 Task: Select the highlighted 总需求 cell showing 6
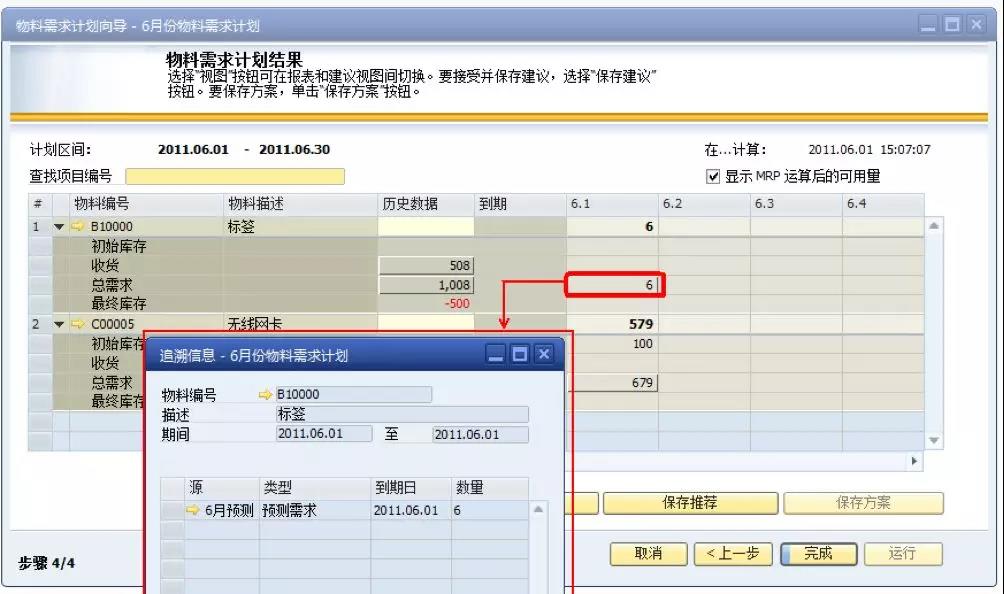(x=615, y=286)
